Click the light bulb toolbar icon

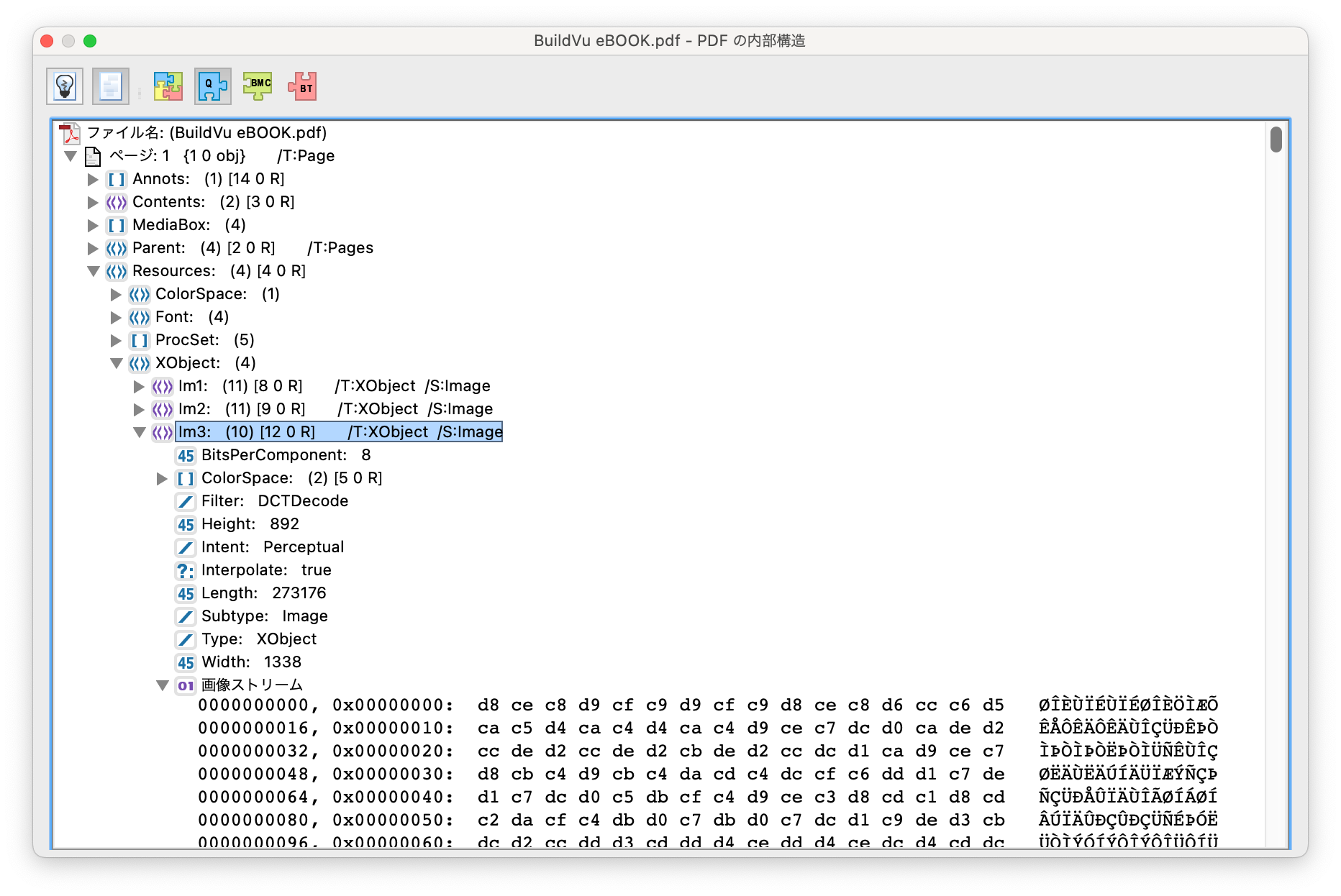(x=65, y=86)
